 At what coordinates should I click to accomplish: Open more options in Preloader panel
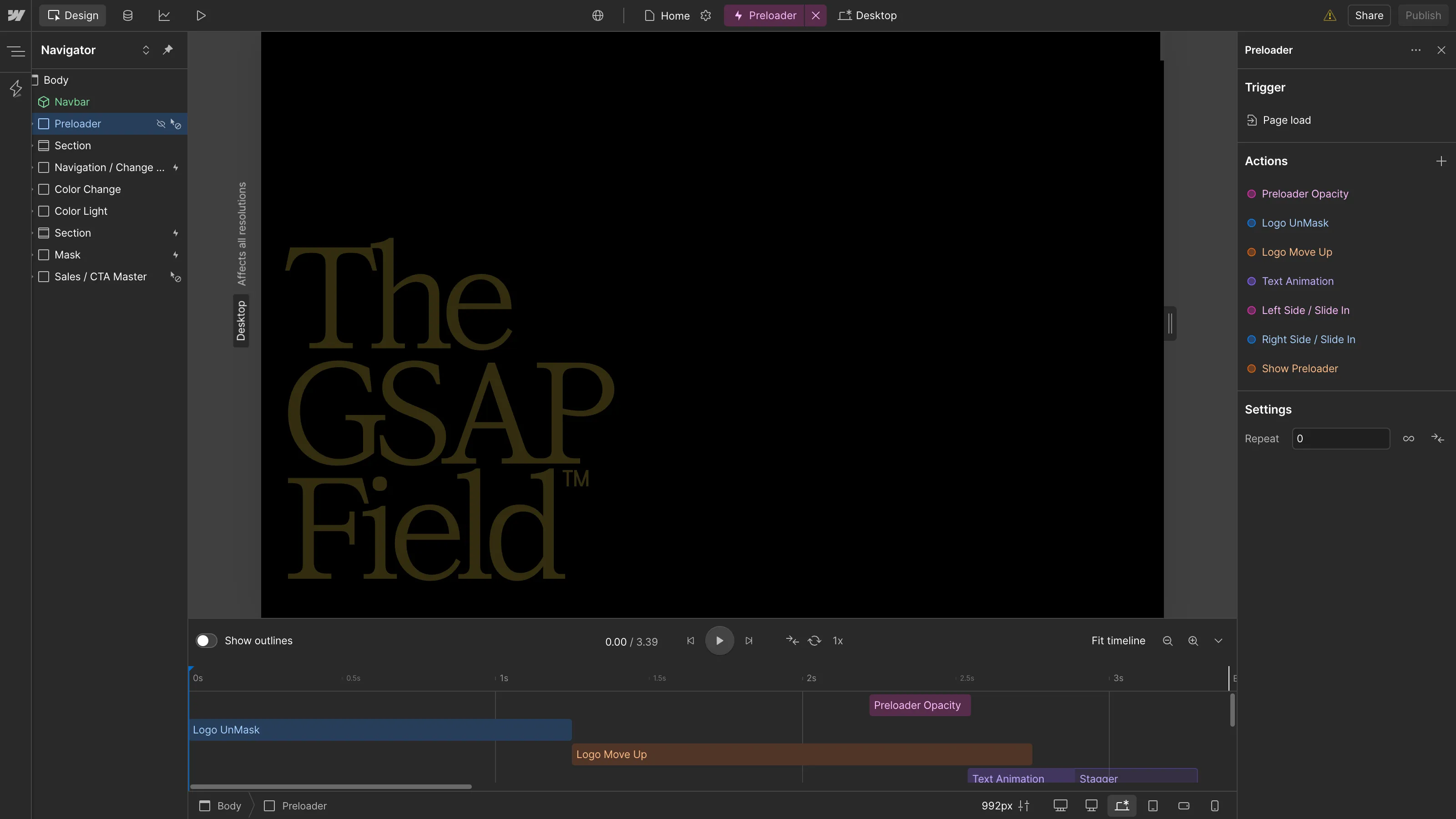[1416, 50]
